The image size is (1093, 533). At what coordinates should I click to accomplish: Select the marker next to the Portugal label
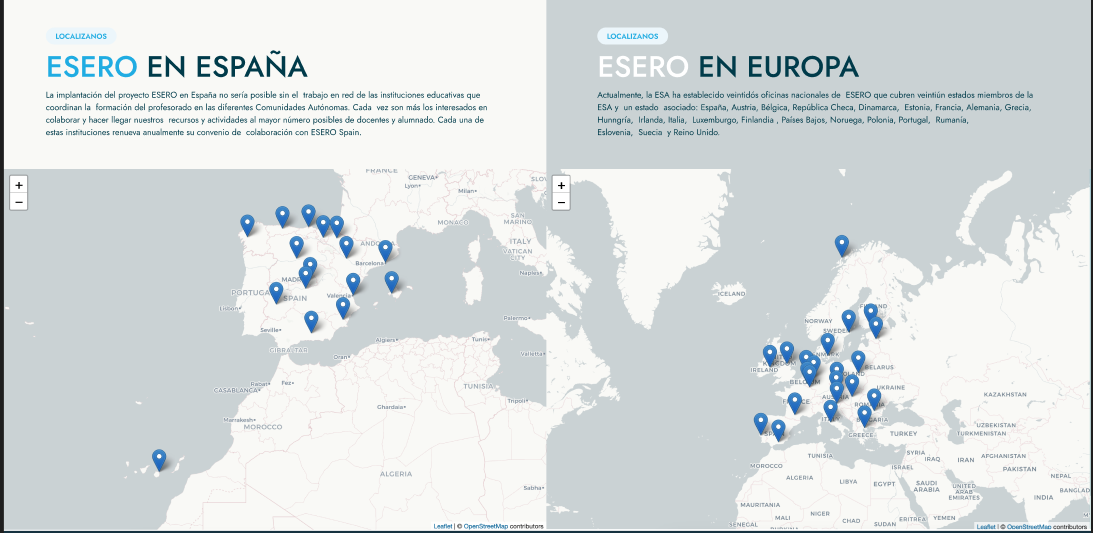click(276, 292)
